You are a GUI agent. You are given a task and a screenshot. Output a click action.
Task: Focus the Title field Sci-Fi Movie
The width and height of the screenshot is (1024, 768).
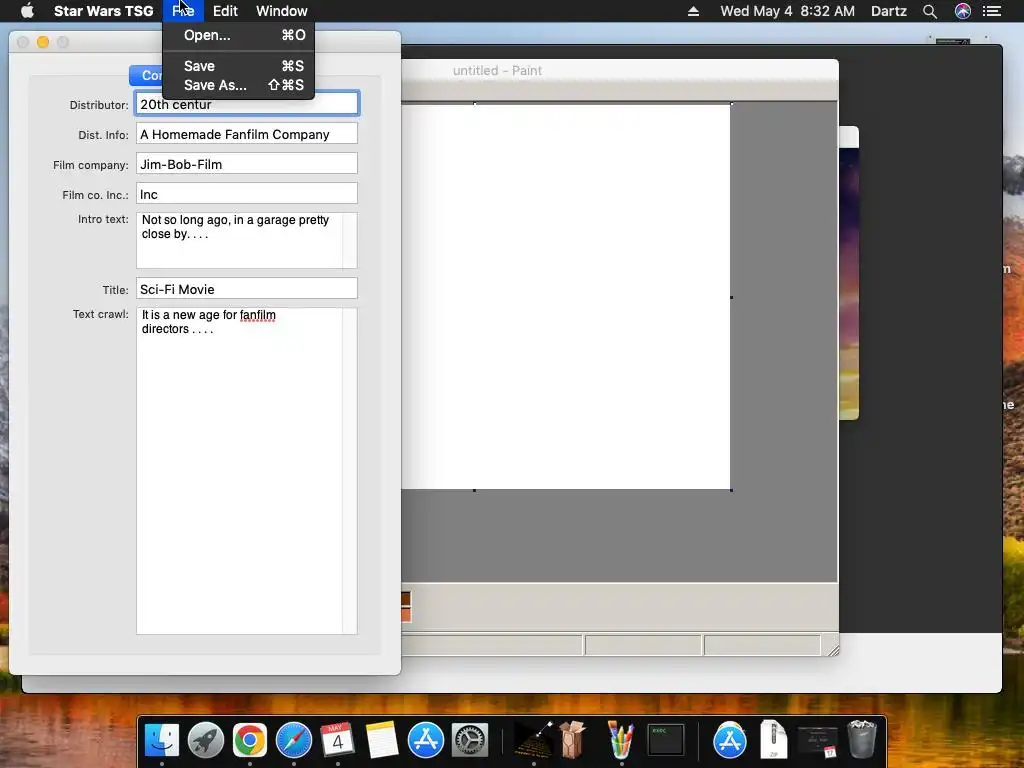click(247, 289)
